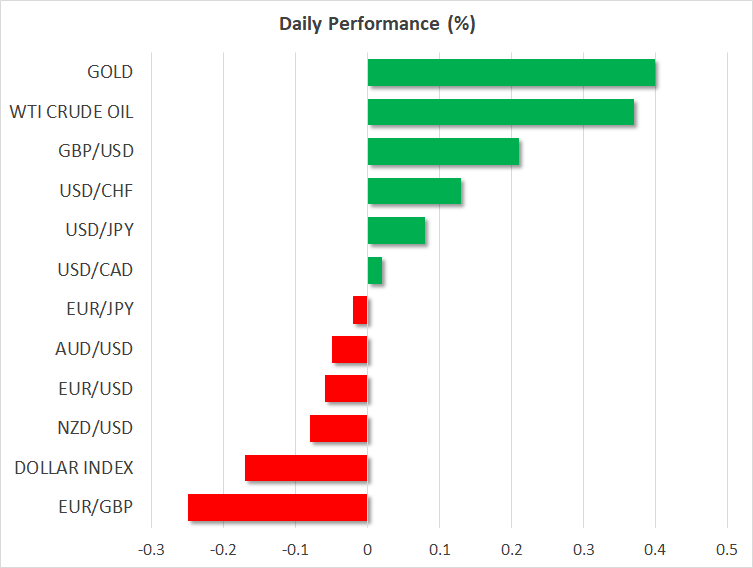Click the 0.5 axis tick label

tap(727, 549)
